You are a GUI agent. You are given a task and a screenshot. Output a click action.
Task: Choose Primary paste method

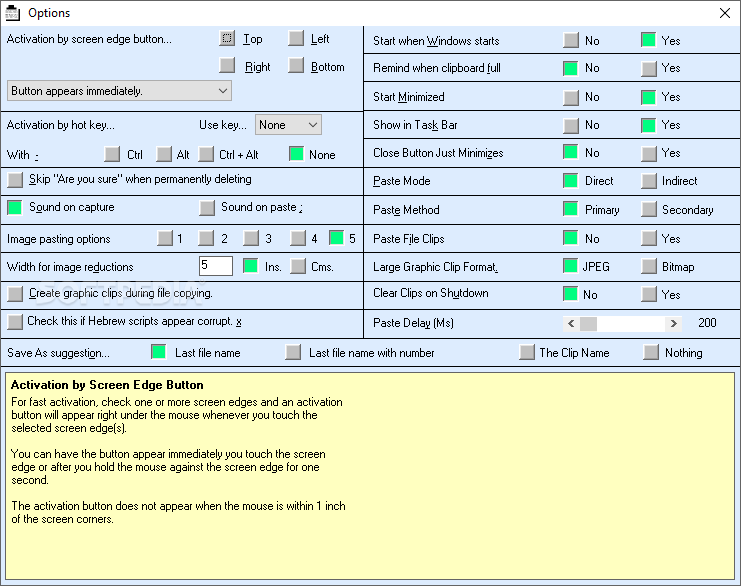(x=571, y=209)
